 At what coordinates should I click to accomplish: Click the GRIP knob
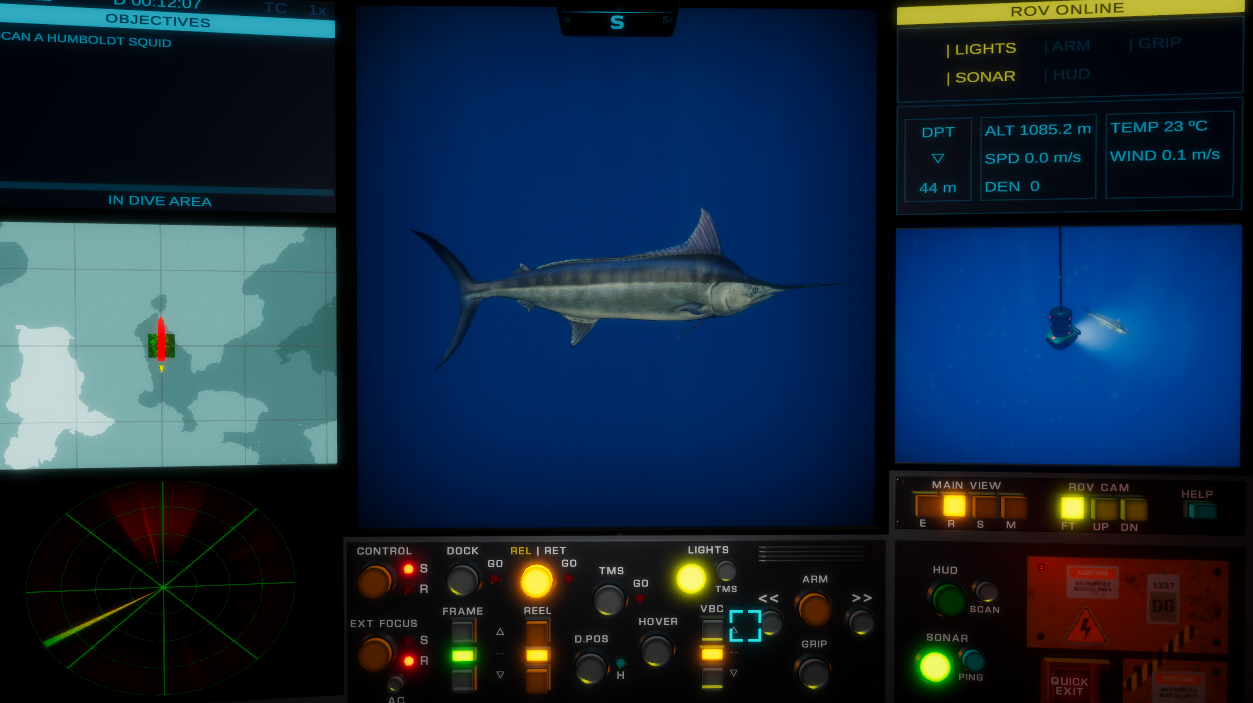[x=814, y=672]
